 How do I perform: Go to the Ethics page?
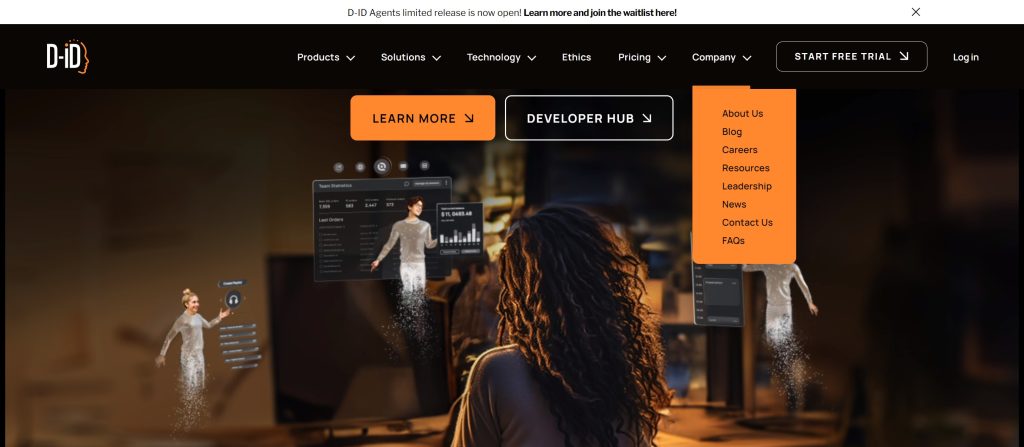click(576, 57)
